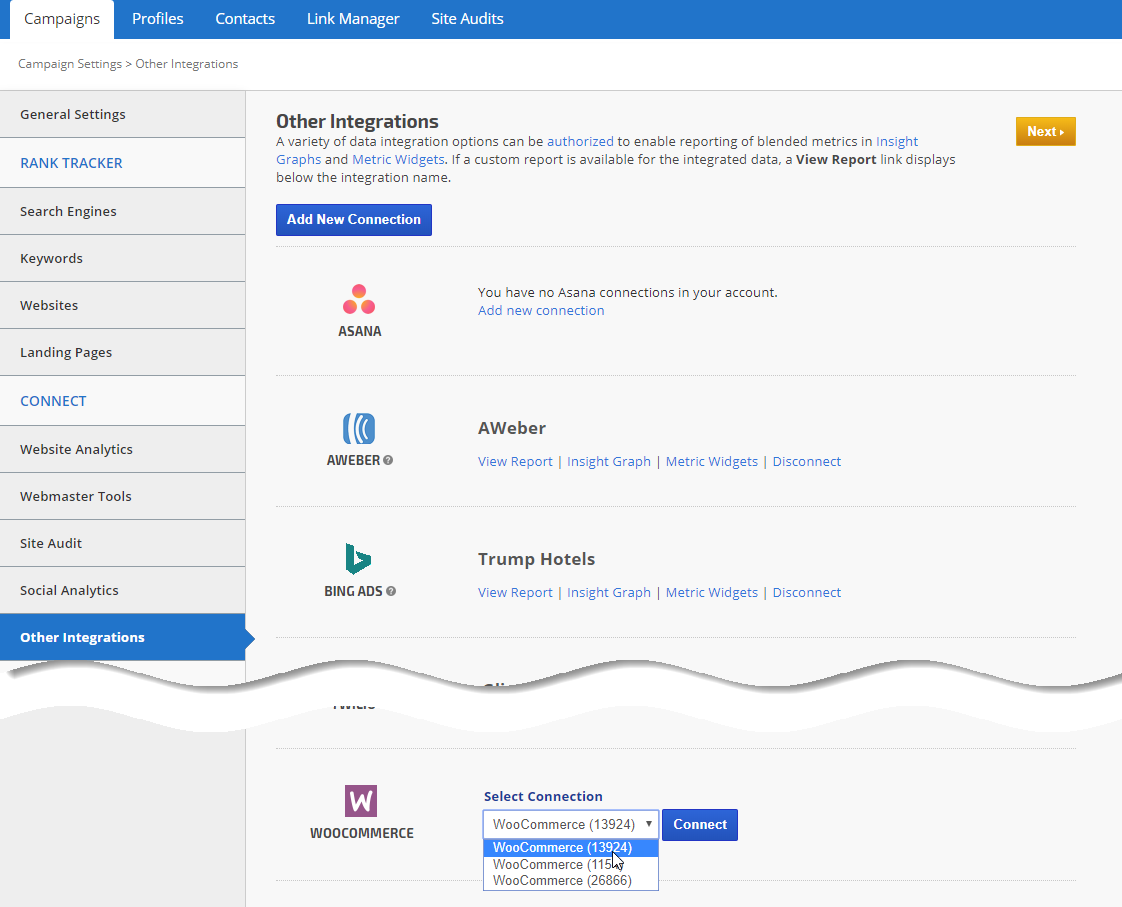Image resolution: width=1122 pixels, height=907 pixels.
Task: Click the Asana logo icon
Action: click(359, 299)
